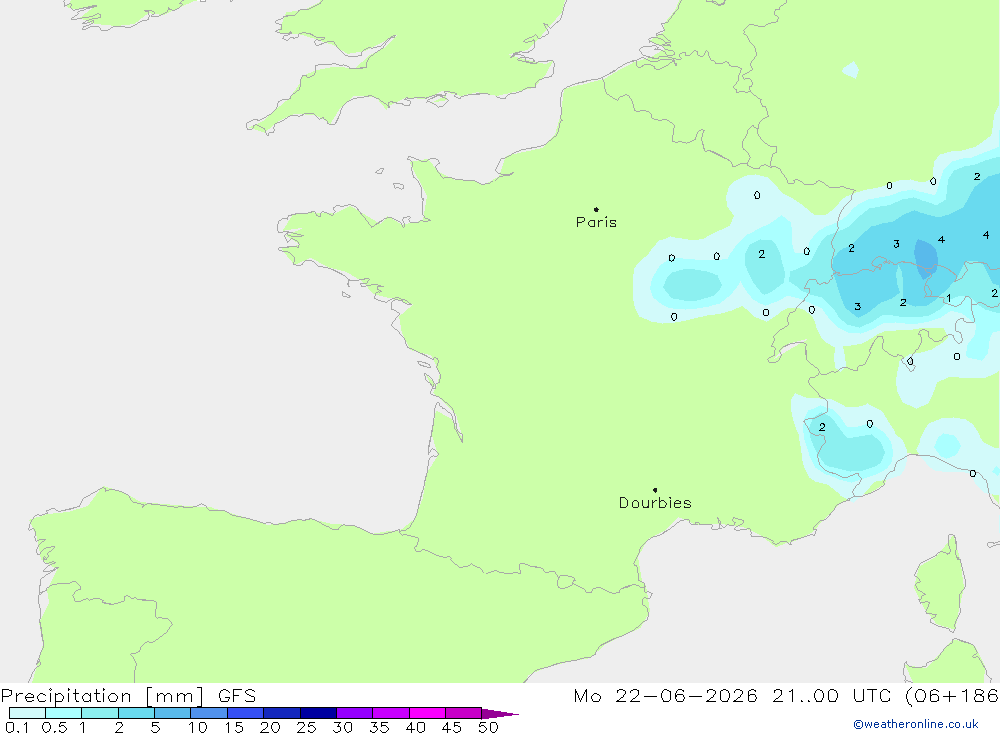Click the Dourbies location dot marker

click(655, 490)
